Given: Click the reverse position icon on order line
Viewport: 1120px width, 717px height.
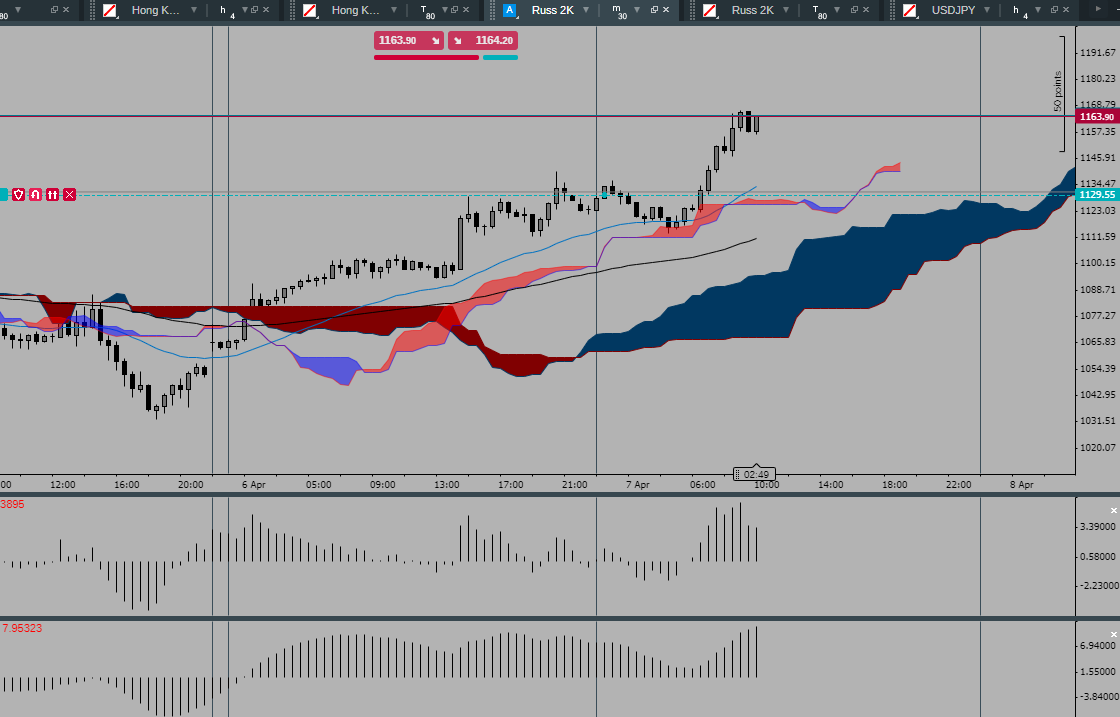Looking at the screenshot, I should click(35, 194).
